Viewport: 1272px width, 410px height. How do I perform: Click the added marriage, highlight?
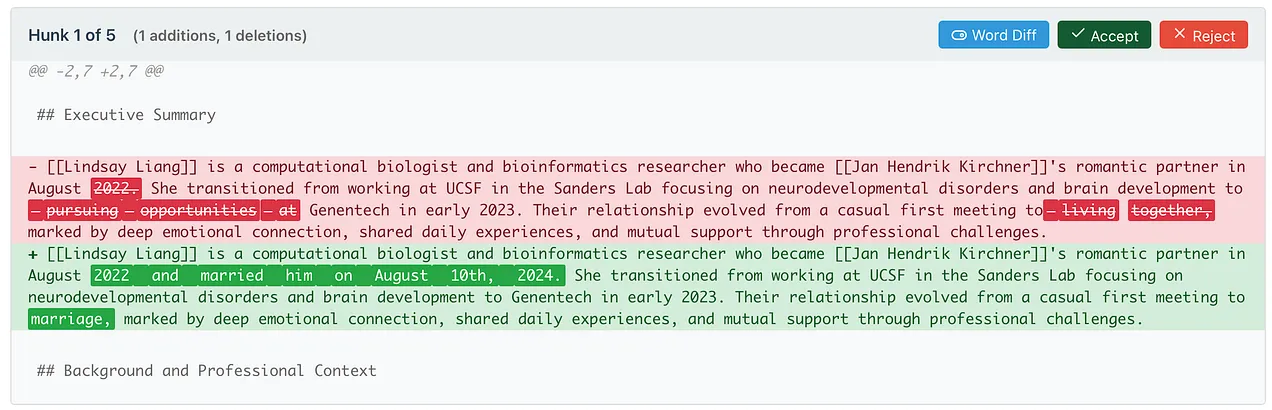point(71,320)
